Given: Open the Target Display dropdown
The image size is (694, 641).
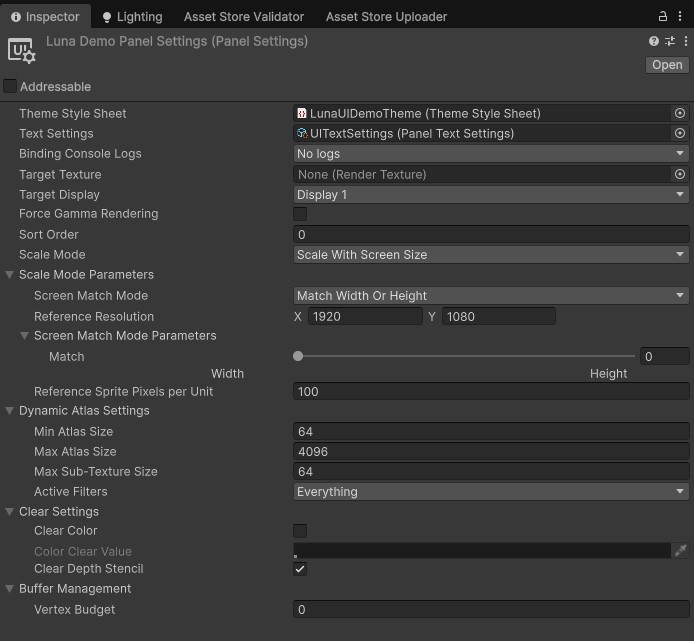Looking at the screenshot, I should pyautogui.click(x=491, y=195).
